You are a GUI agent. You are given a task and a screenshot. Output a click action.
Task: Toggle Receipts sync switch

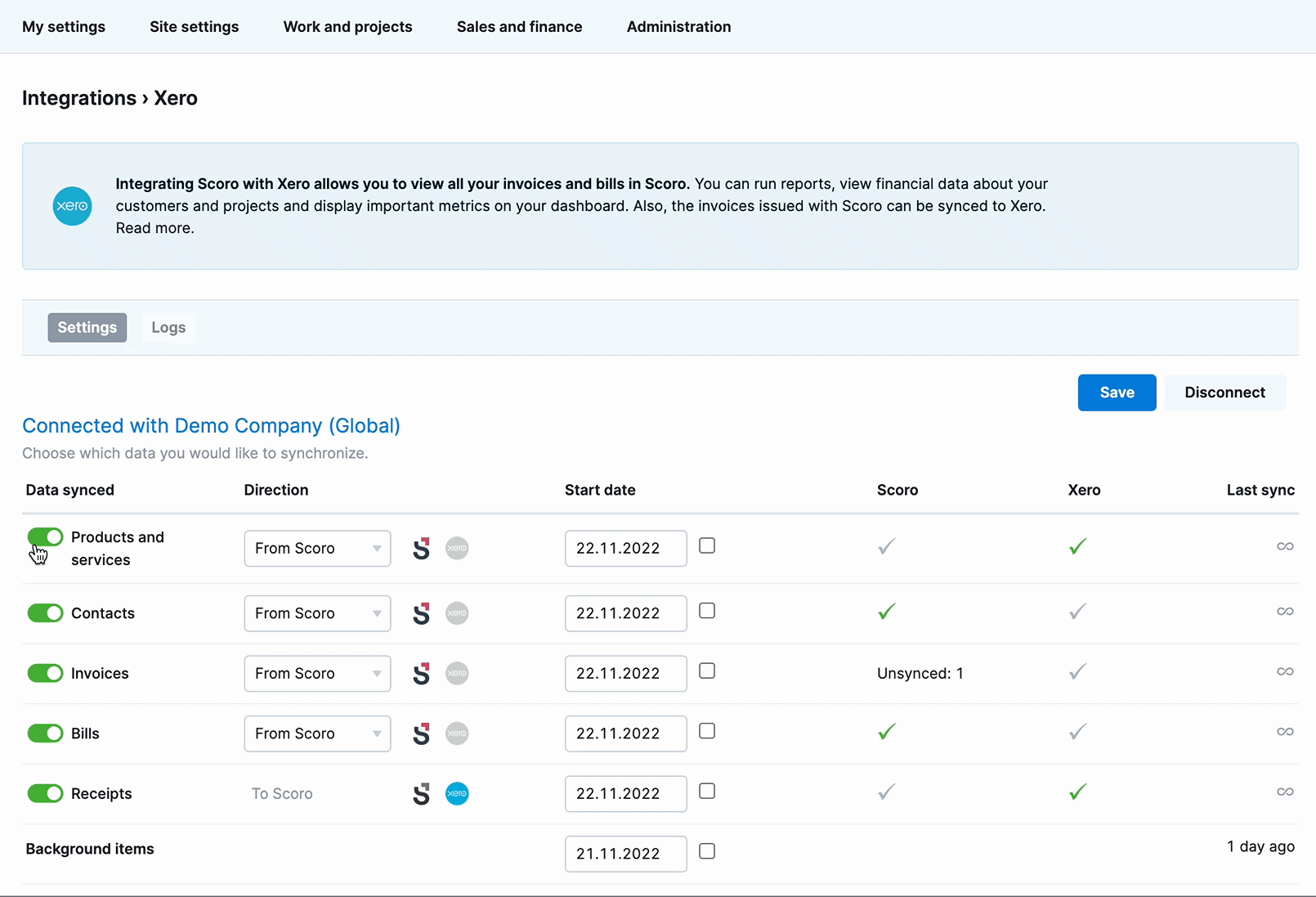(x=45, y=793)
